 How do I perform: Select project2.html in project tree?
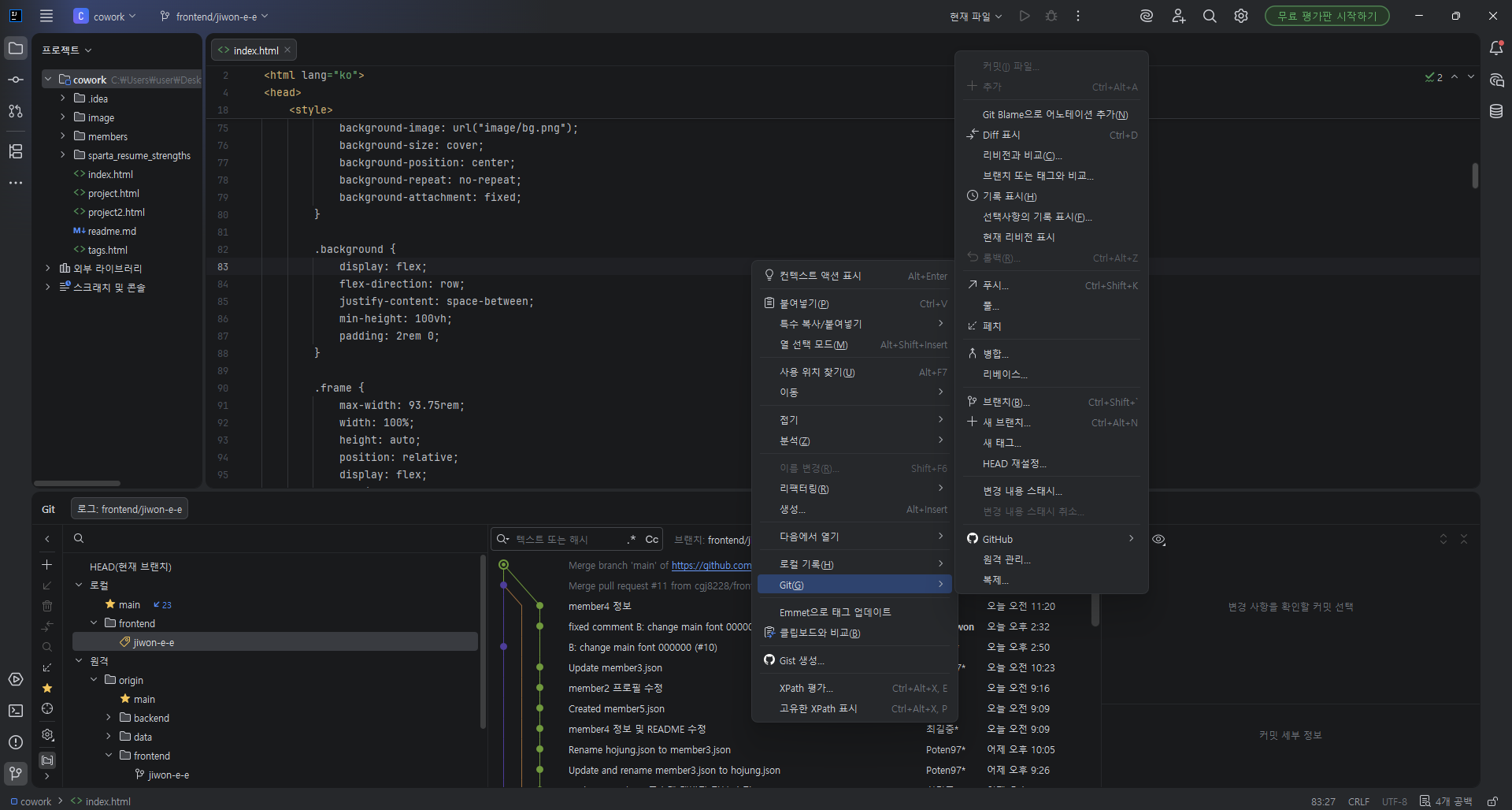(117, 212)
